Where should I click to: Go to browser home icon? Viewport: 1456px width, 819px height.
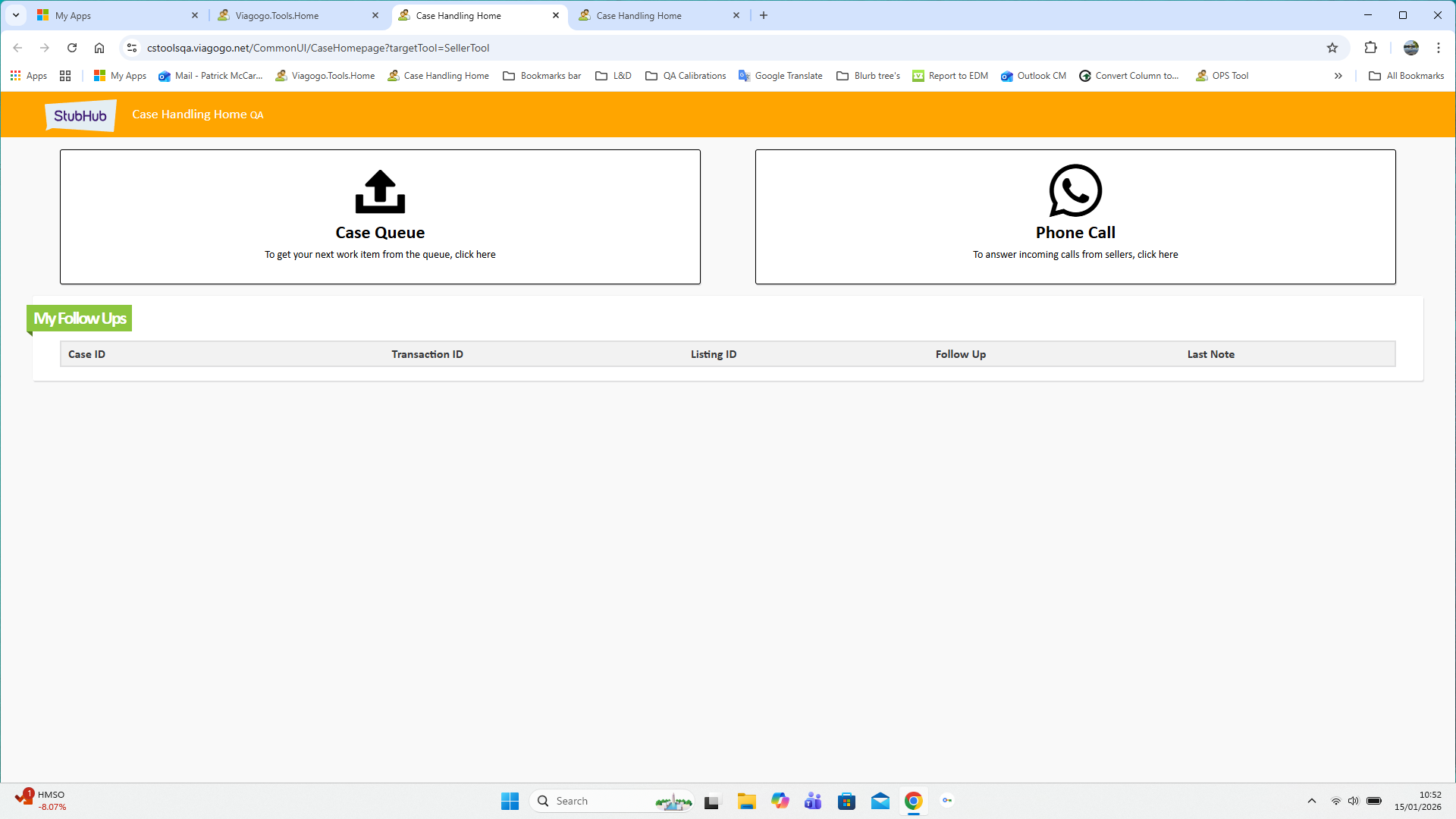[x=99, y=48]
